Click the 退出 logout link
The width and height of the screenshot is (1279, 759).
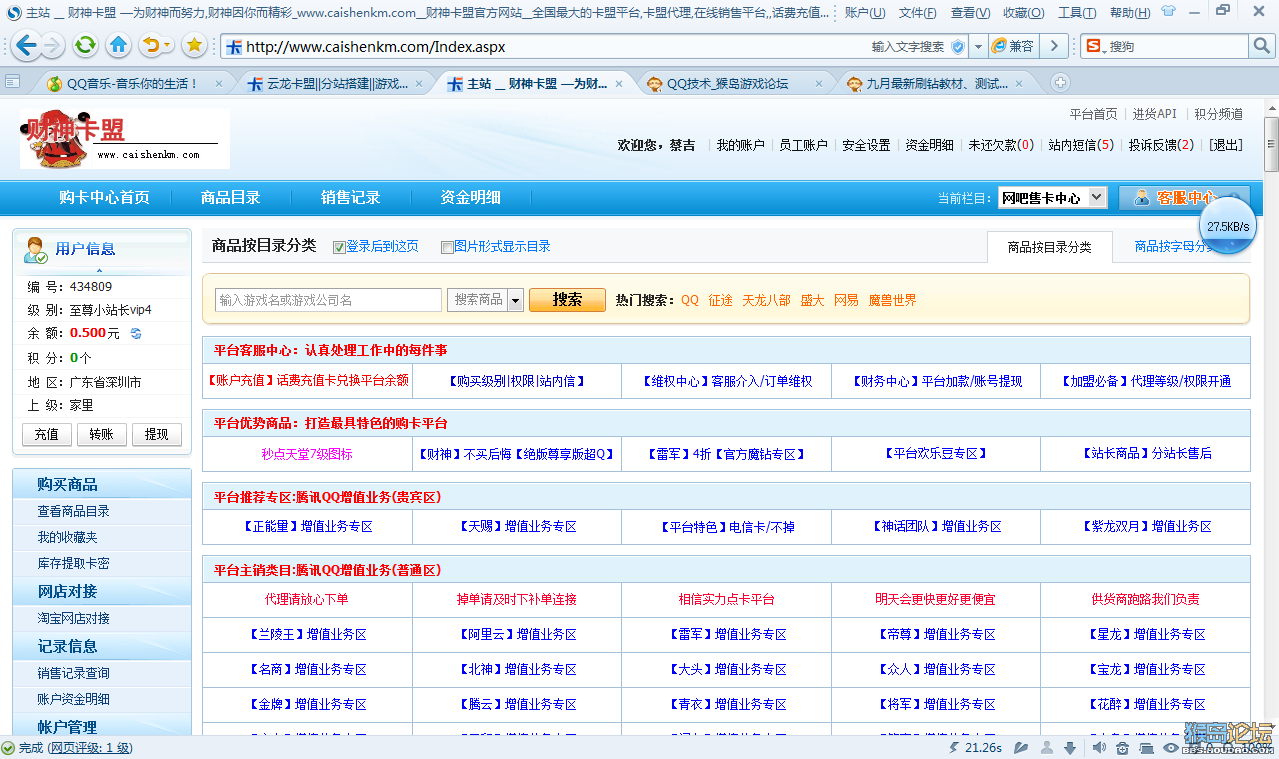coord(1226,145)
